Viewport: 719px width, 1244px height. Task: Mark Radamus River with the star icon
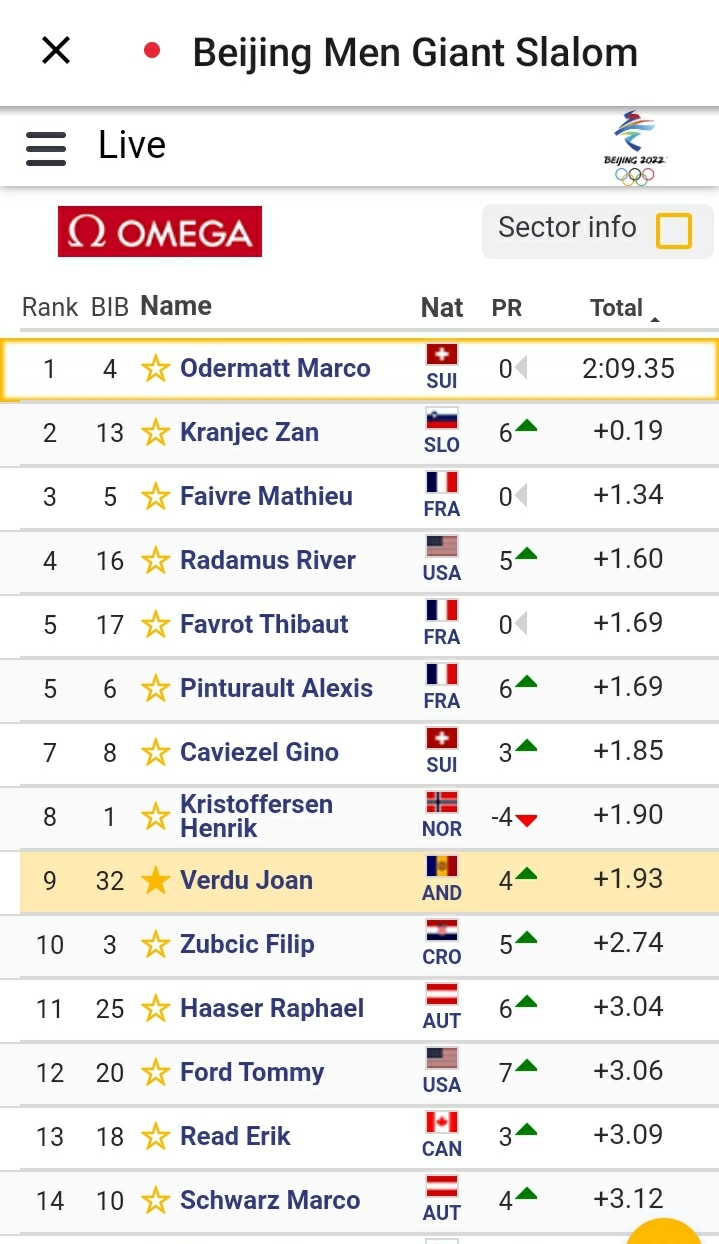155,561
